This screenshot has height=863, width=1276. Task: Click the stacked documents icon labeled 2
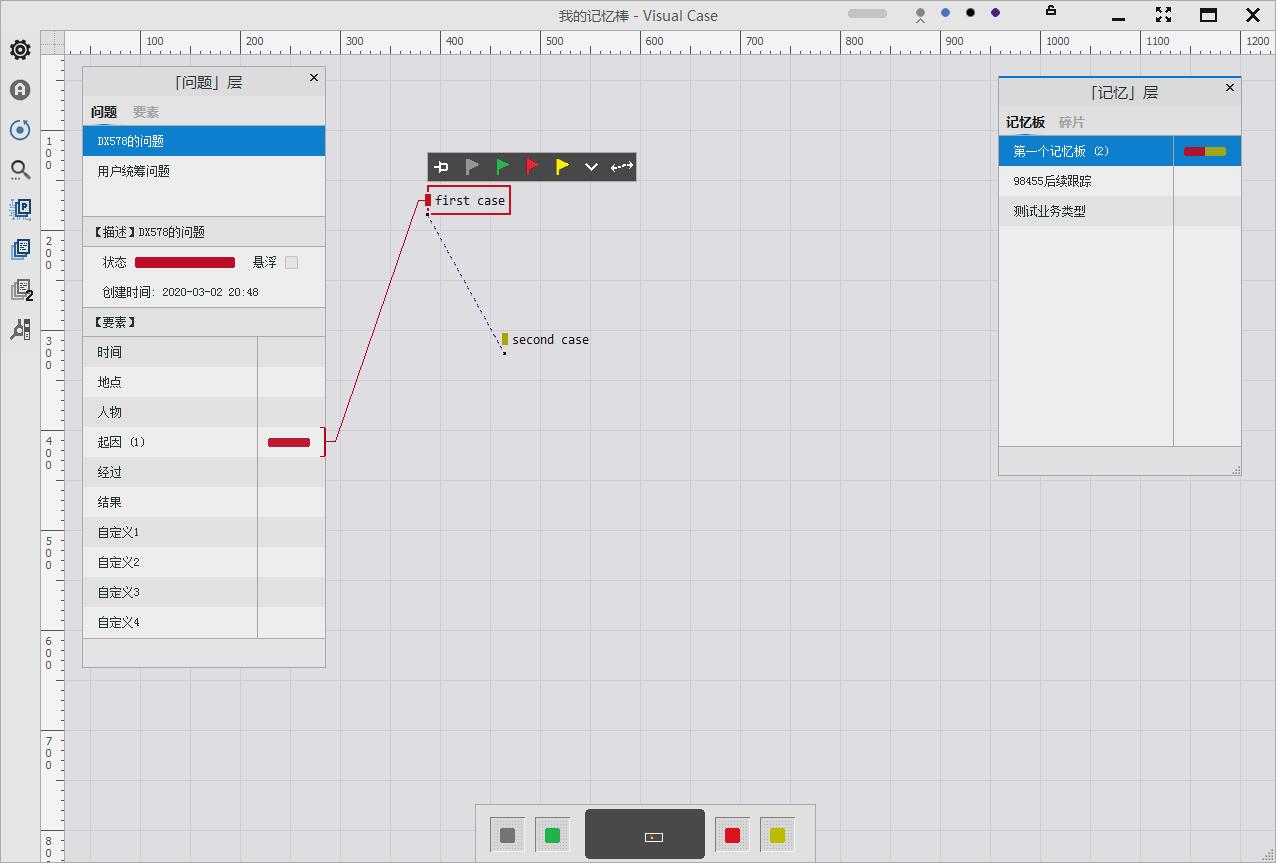coord(21,290)
